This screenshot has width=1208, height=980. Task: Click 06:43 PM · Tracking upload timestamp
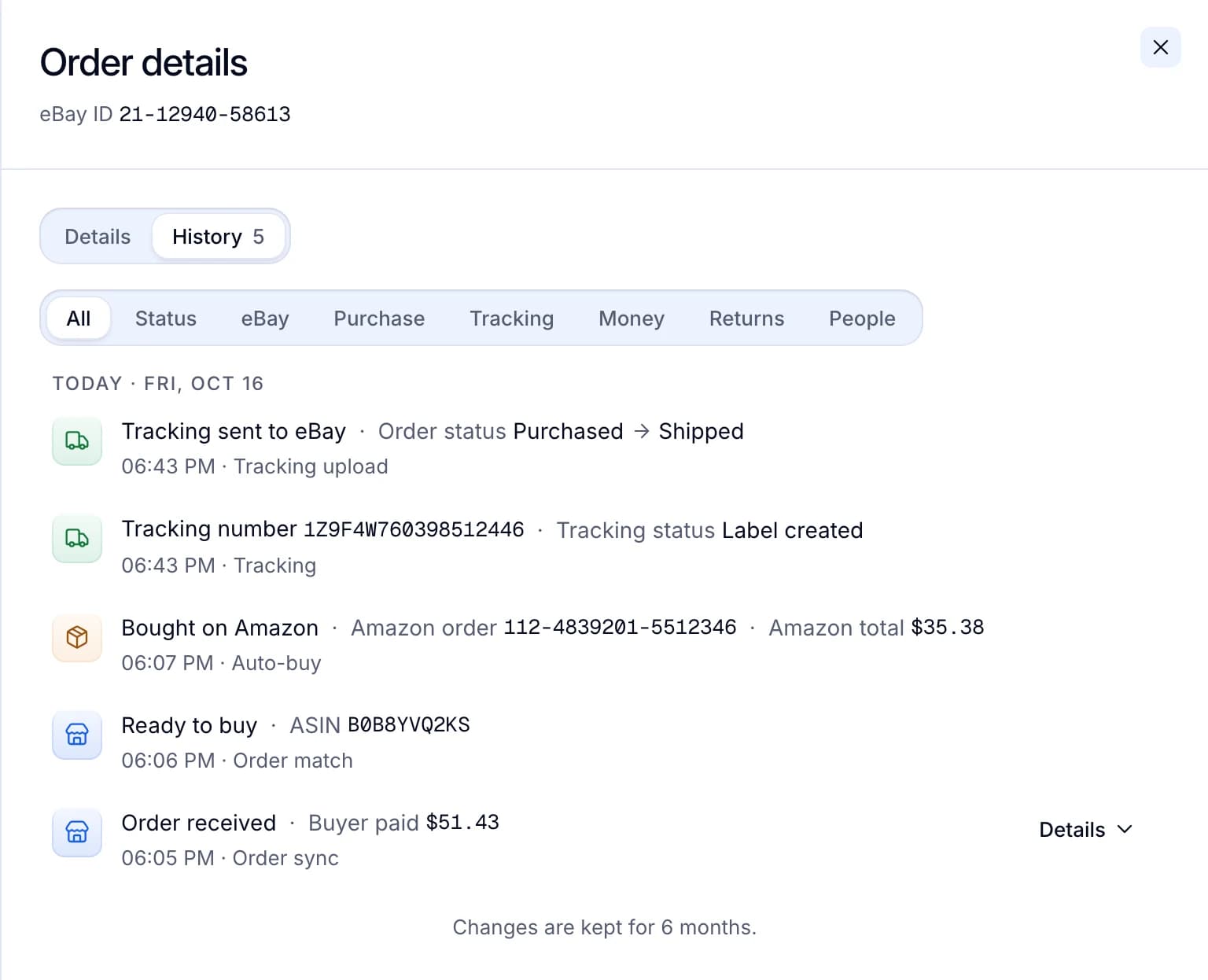(x=255, y=466)
